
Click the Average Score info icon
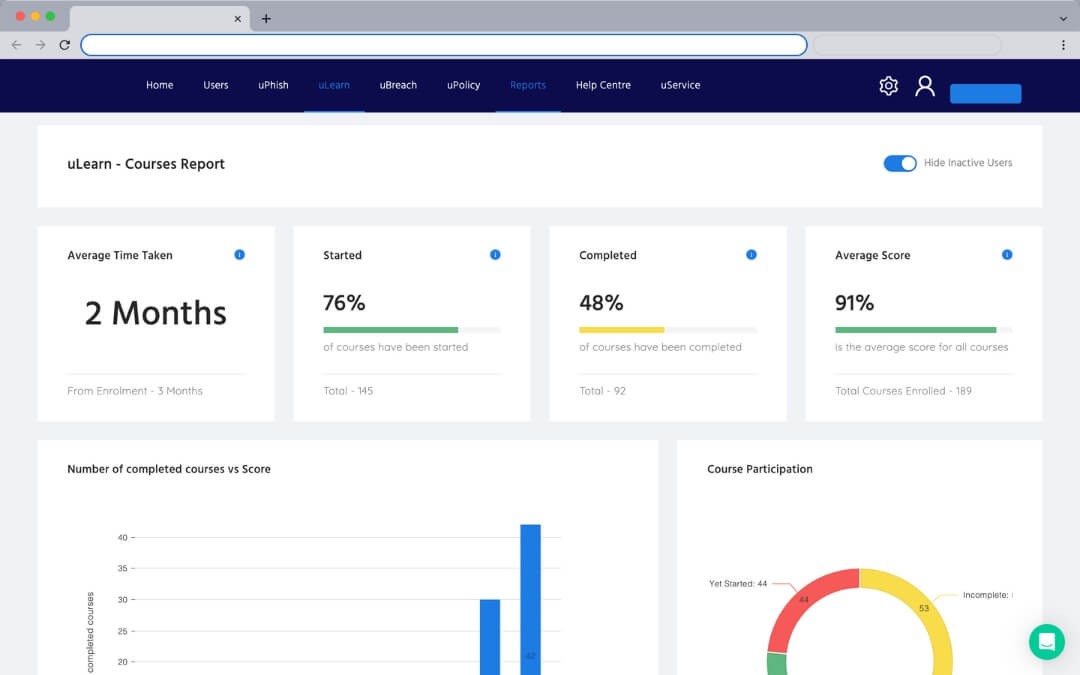(x=1007, y=255)
